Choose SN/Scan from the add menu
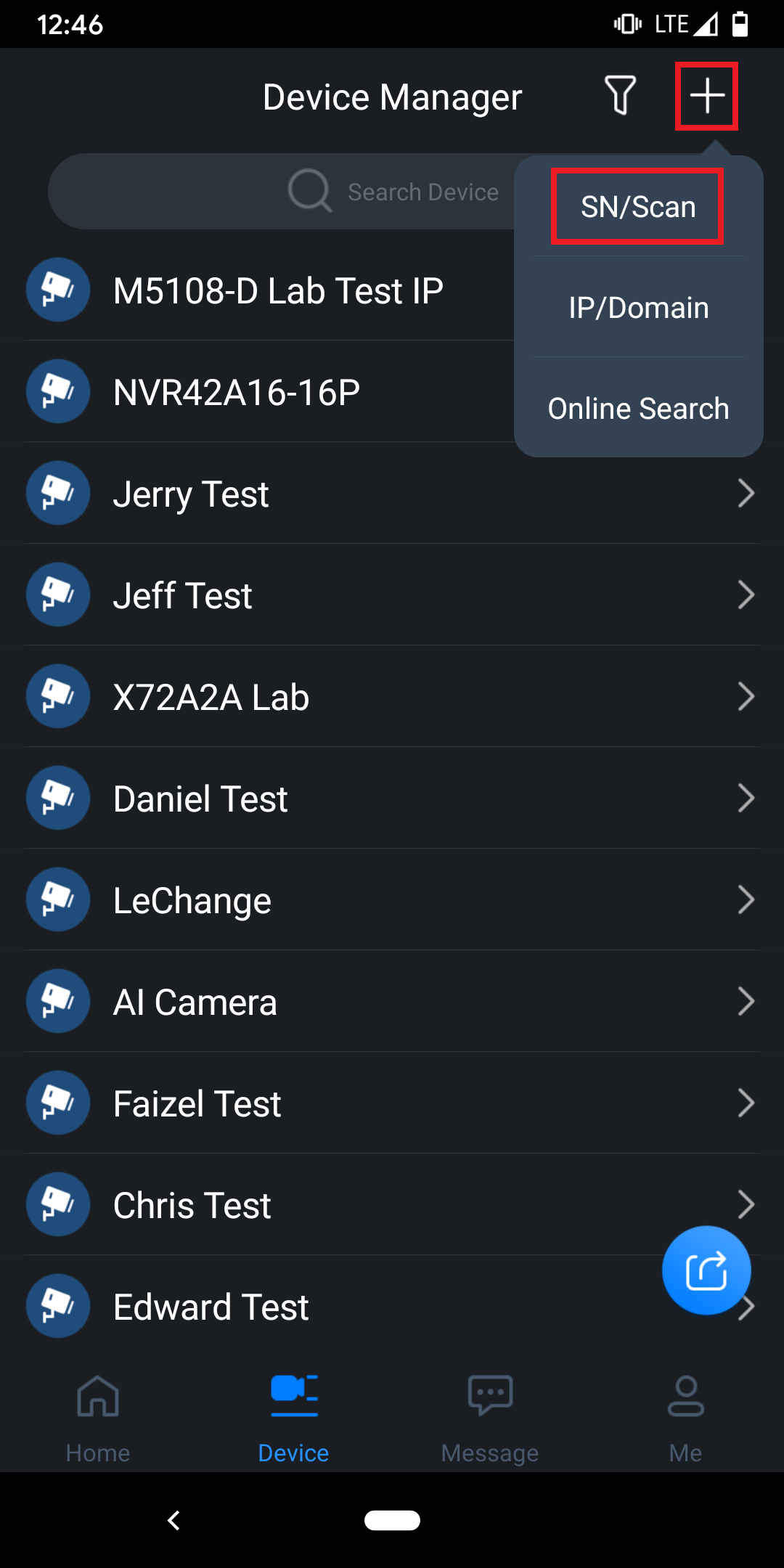 click(x=638, y=207)
